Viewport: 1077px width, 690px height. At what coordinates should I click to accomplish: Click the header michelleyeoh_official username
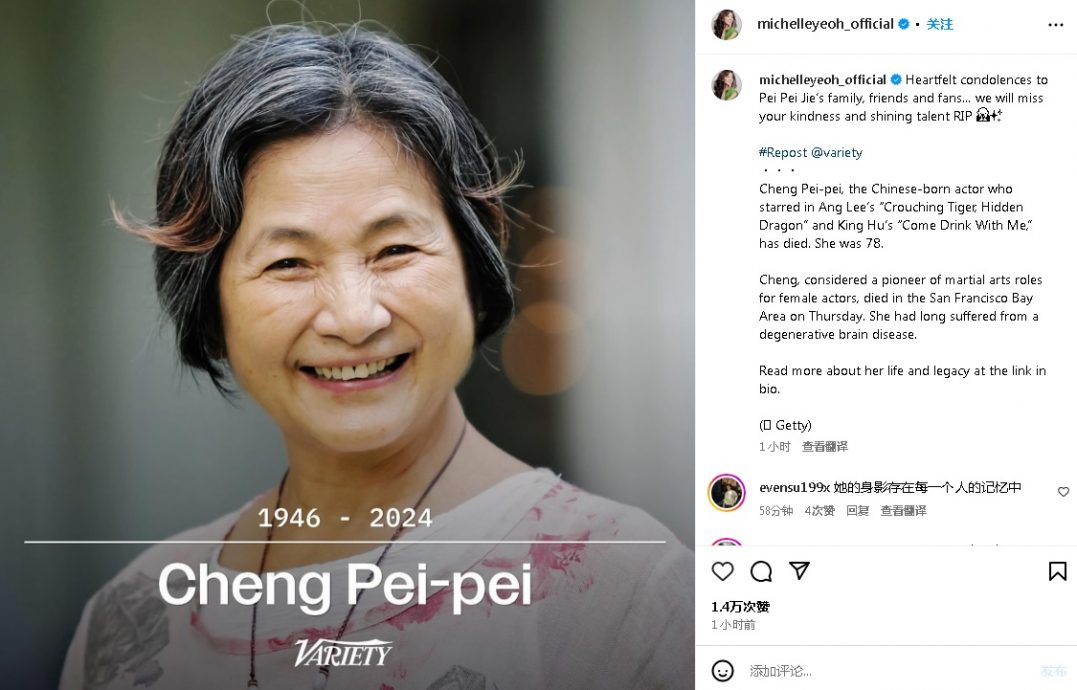tap(825, 24)
